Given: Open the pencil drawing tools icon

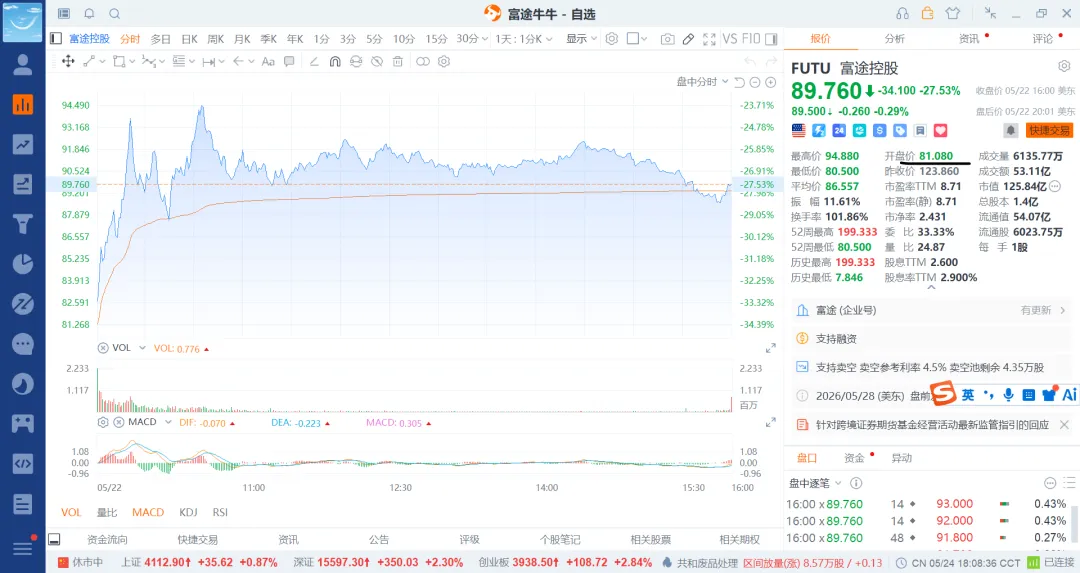Looking at the screenshot, I should 688,39.
